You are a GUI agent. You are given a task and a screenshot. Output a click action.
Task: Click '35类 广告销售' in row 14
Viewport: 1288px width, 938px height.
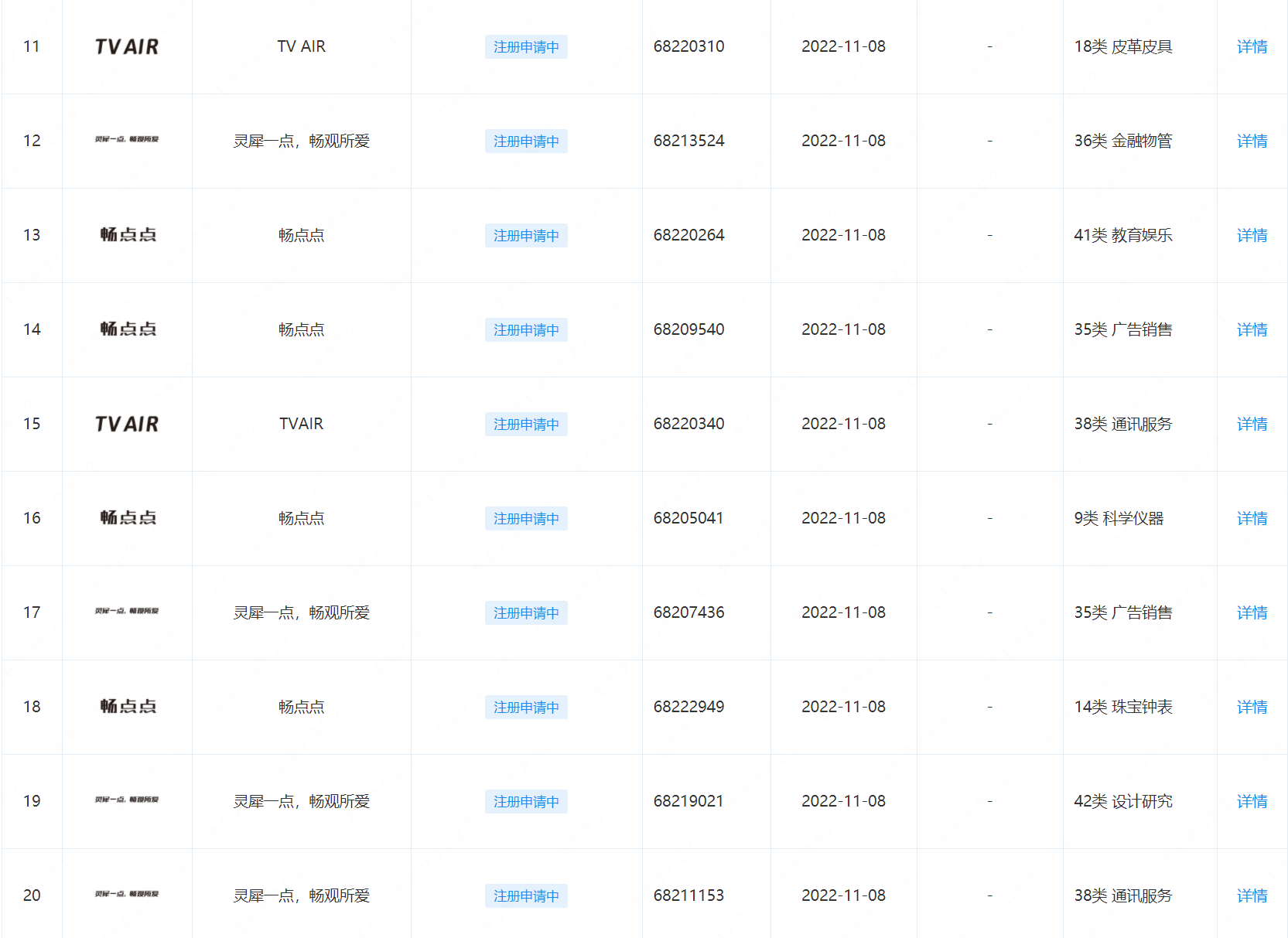click(x=1123, y=329)
